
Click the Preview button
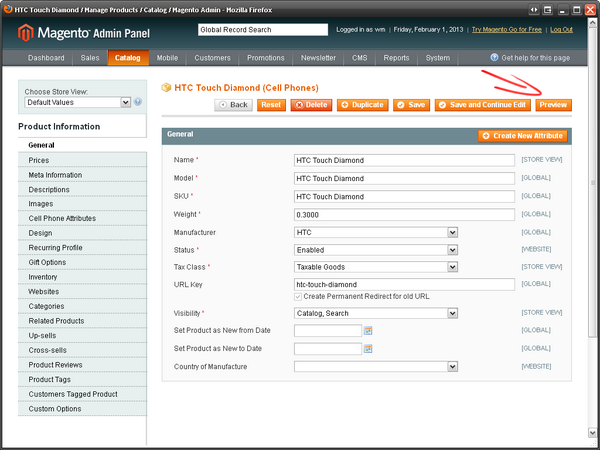553,105
